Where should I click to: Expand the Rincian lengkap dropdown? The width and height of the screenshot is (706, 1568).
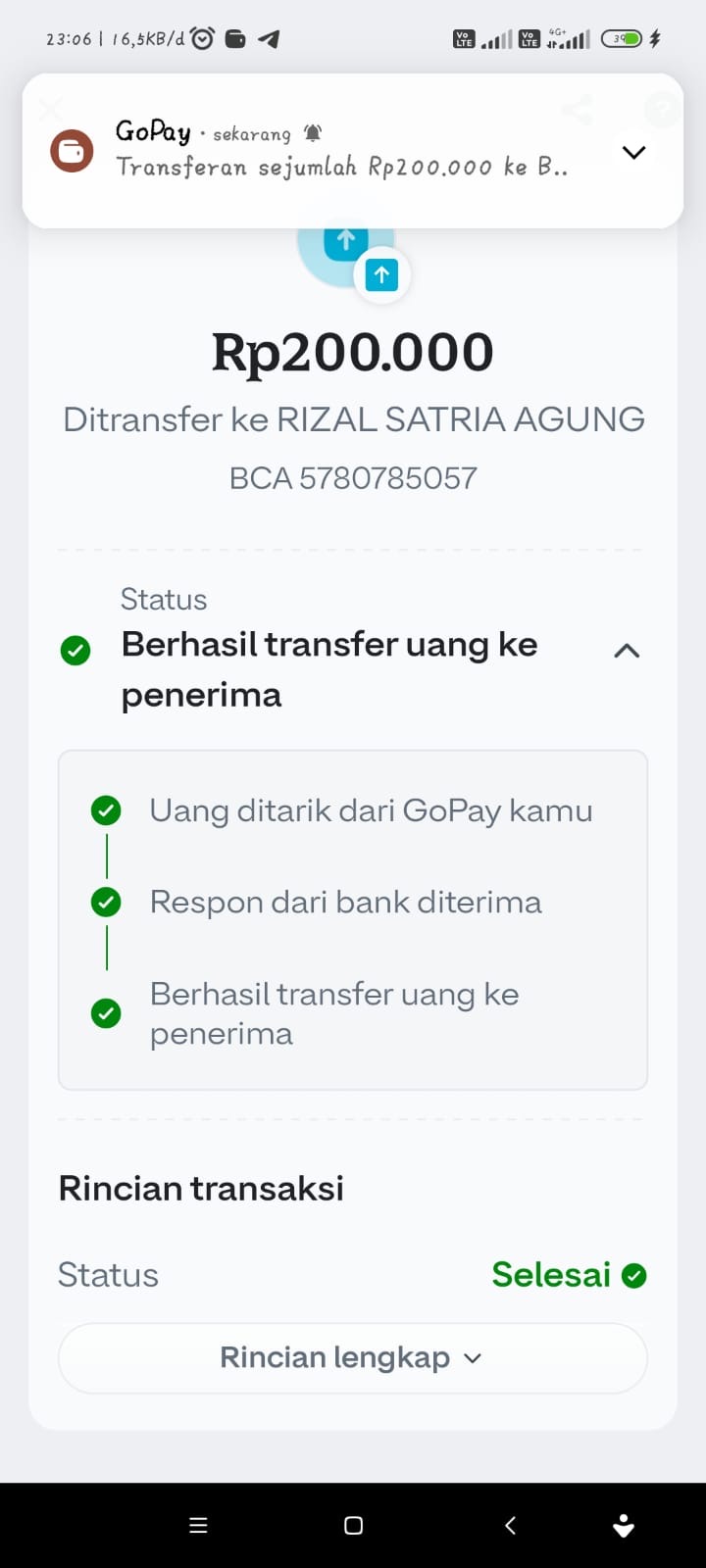[352, 1357]
